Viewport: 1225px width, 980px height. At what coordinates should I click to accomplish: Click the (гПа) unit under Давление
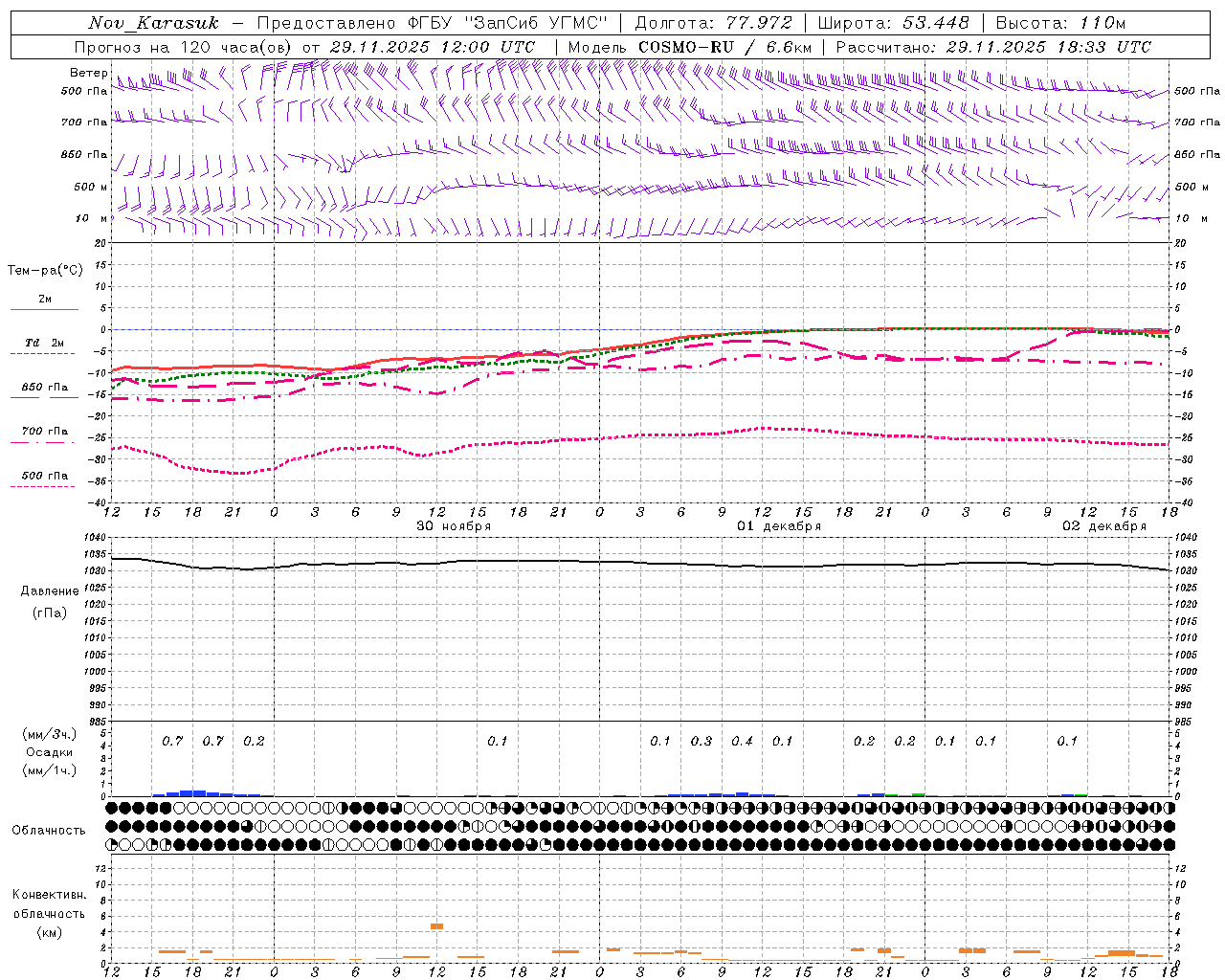49,612
